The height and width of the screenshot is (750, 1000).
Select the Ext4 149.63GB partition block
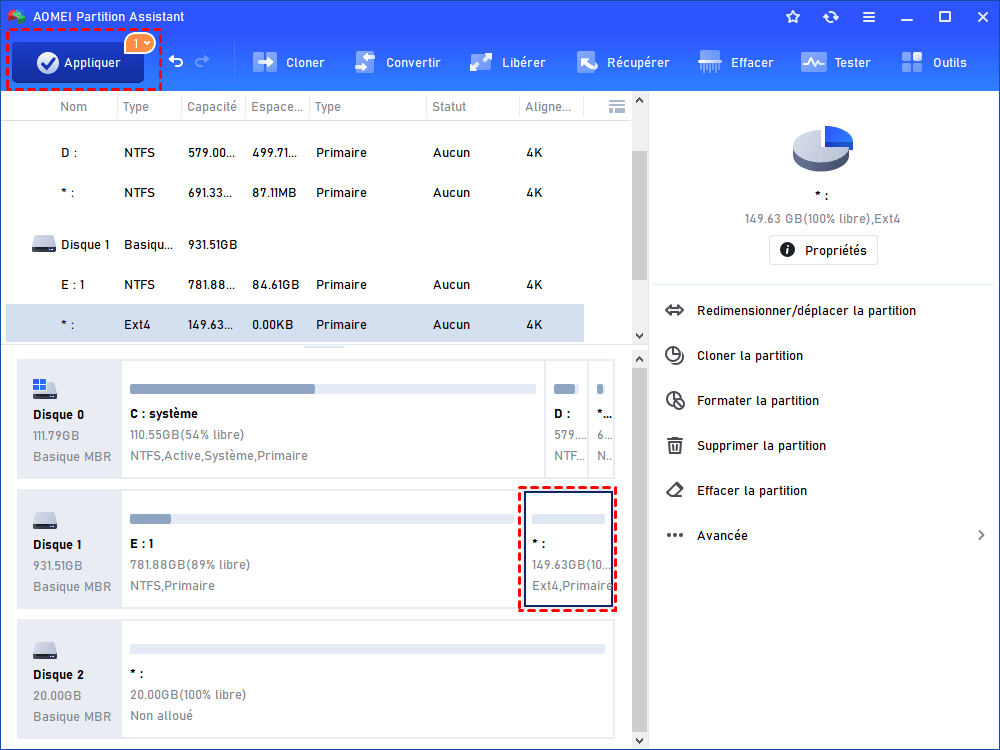click(x=568, y=549)
